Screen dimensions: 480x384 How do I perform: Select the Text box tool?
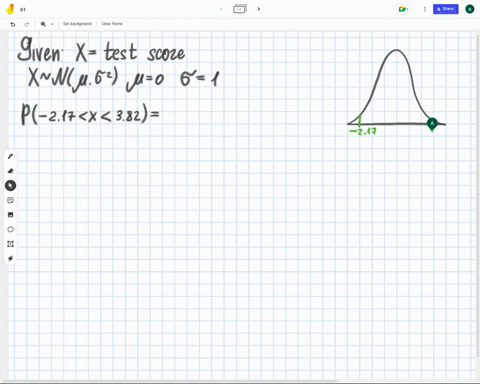point(10,244)
